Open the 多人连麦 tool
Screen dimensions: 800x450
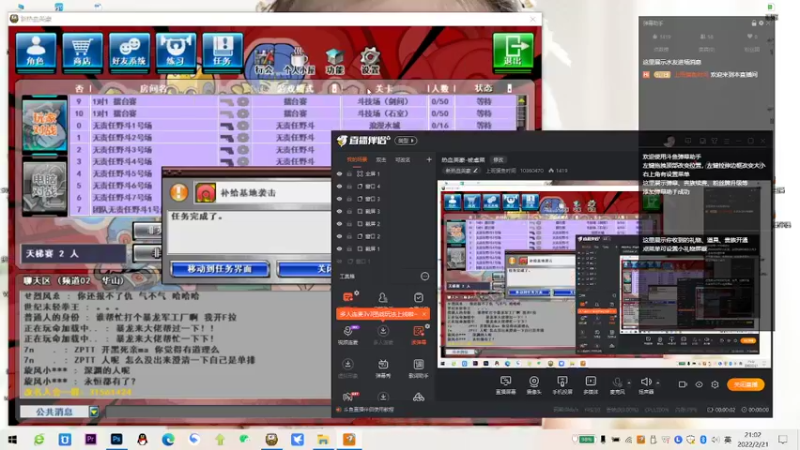(x=383, y=335)
